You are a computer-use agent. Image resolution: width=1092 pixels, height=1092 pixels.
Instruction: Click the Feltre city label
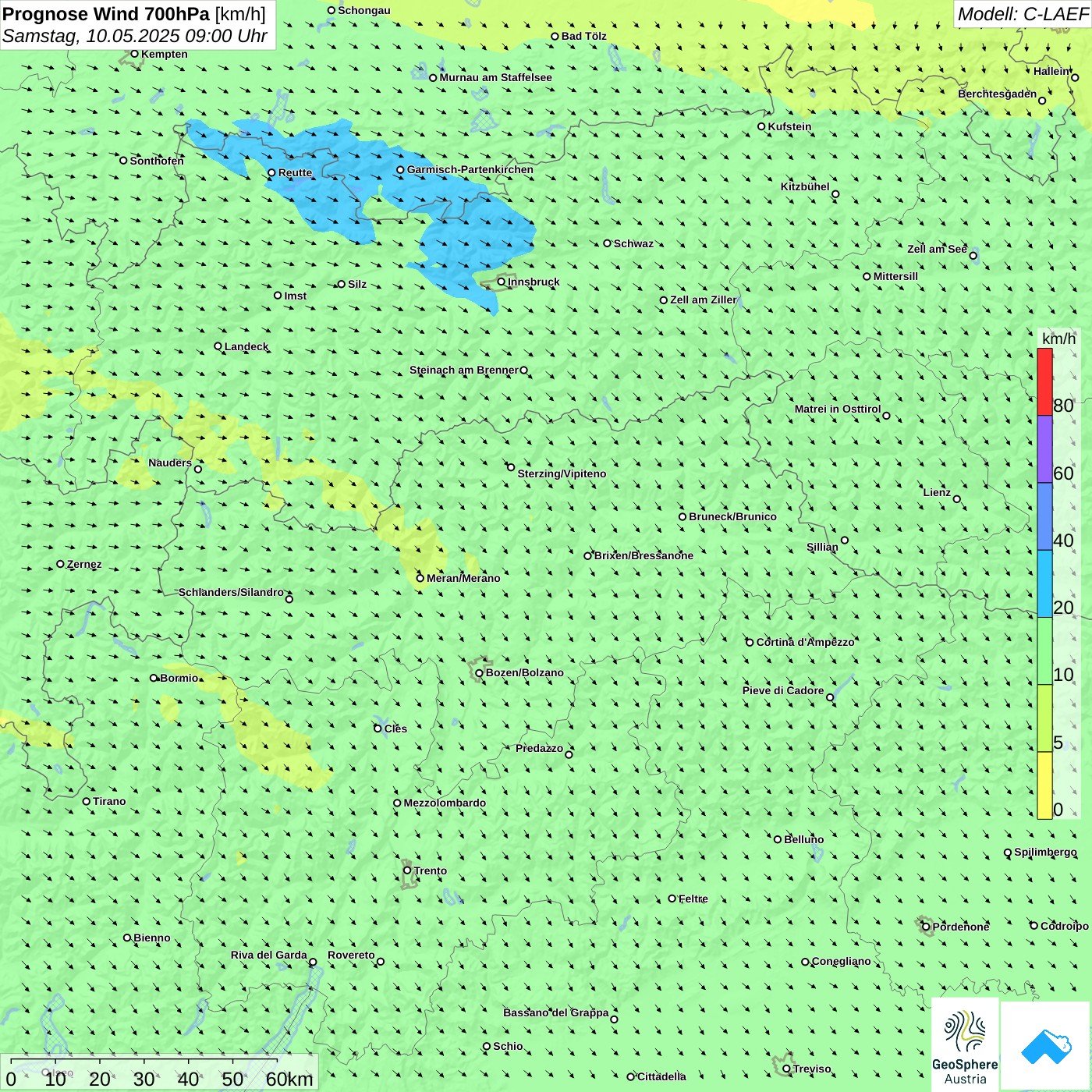tap(693, 899)
